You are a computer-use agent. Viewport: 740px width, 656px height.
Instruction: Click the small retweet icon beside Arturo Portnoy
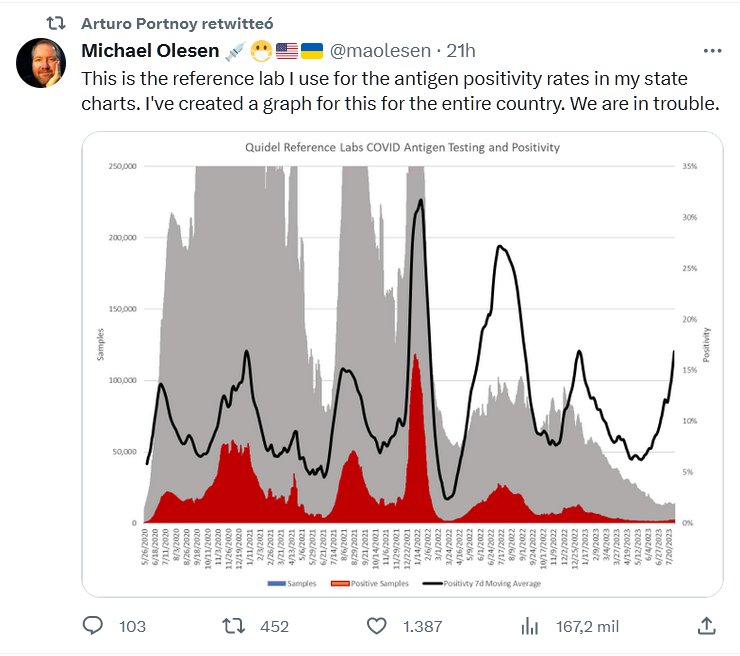point(57,22)
